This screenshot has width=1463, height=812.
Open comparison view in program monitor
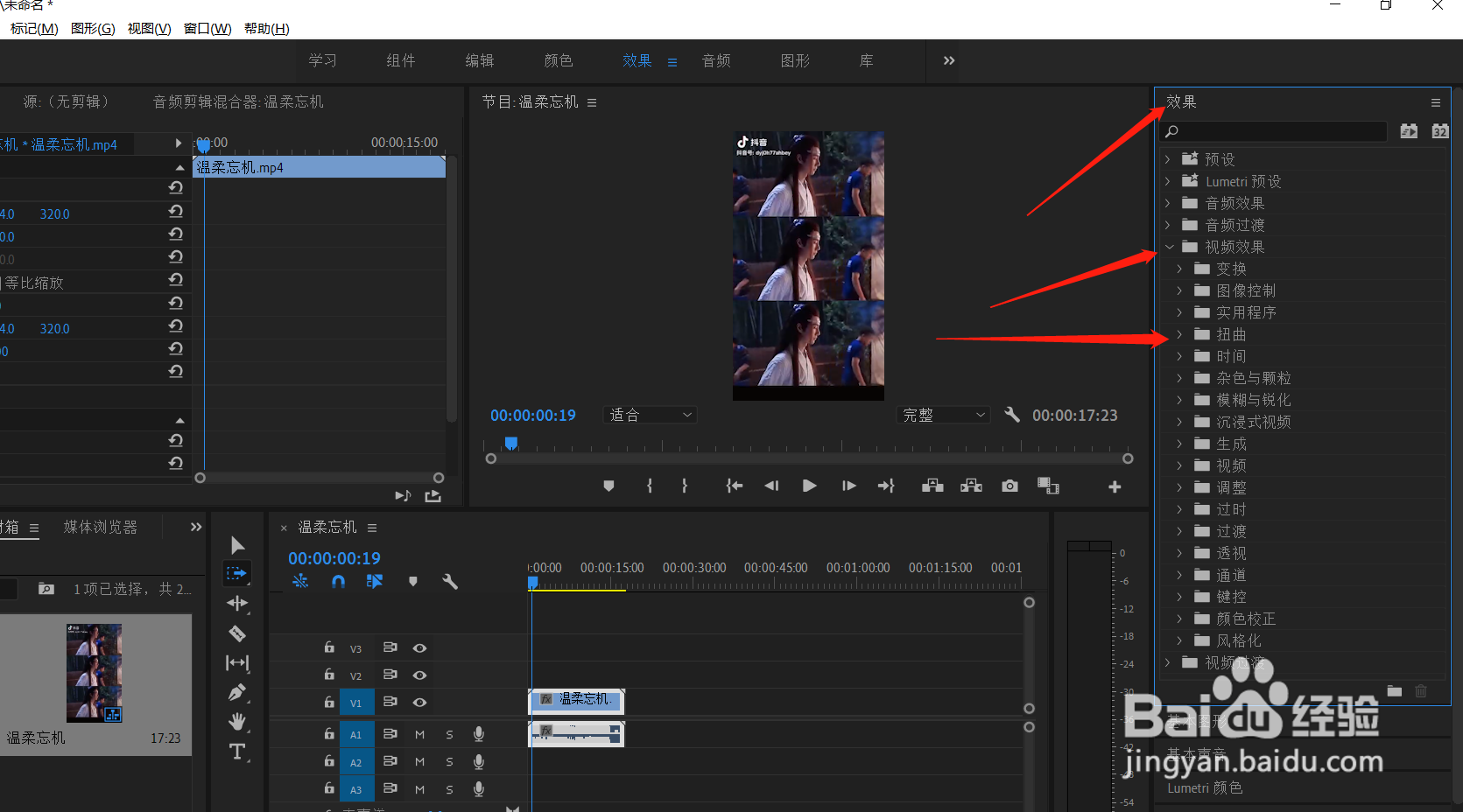(x=1048, y=486)
